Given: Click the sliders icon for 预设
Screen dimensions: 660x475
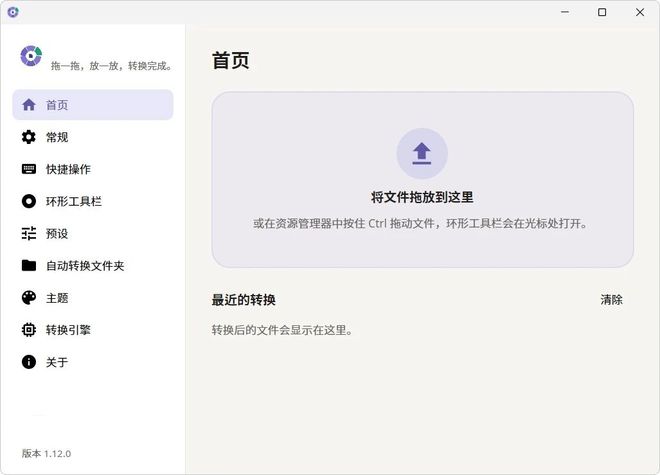Looking at the screenshot, I should [29, 233].
